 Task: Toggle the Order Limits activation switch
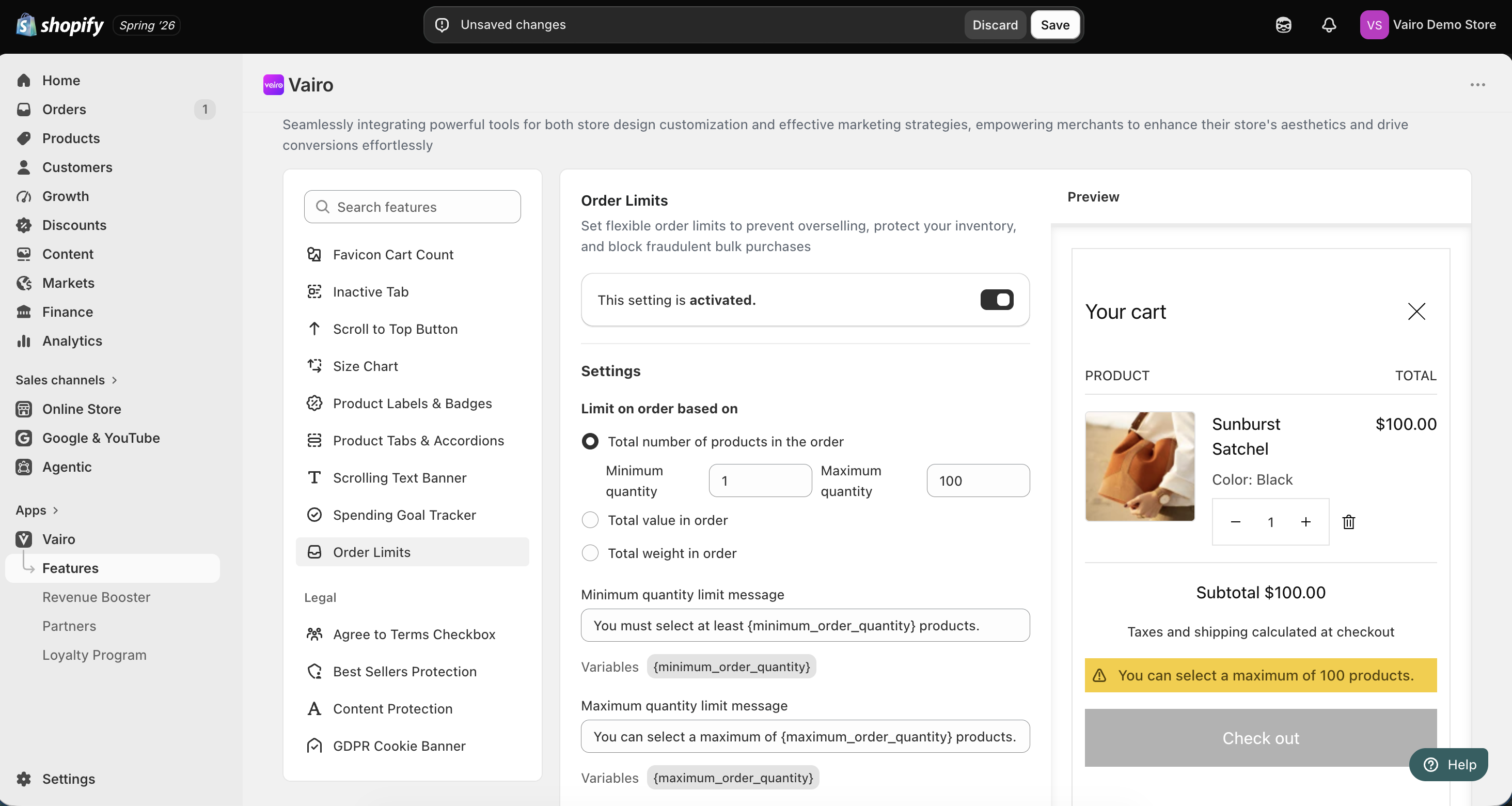click(x=997, y=300)
